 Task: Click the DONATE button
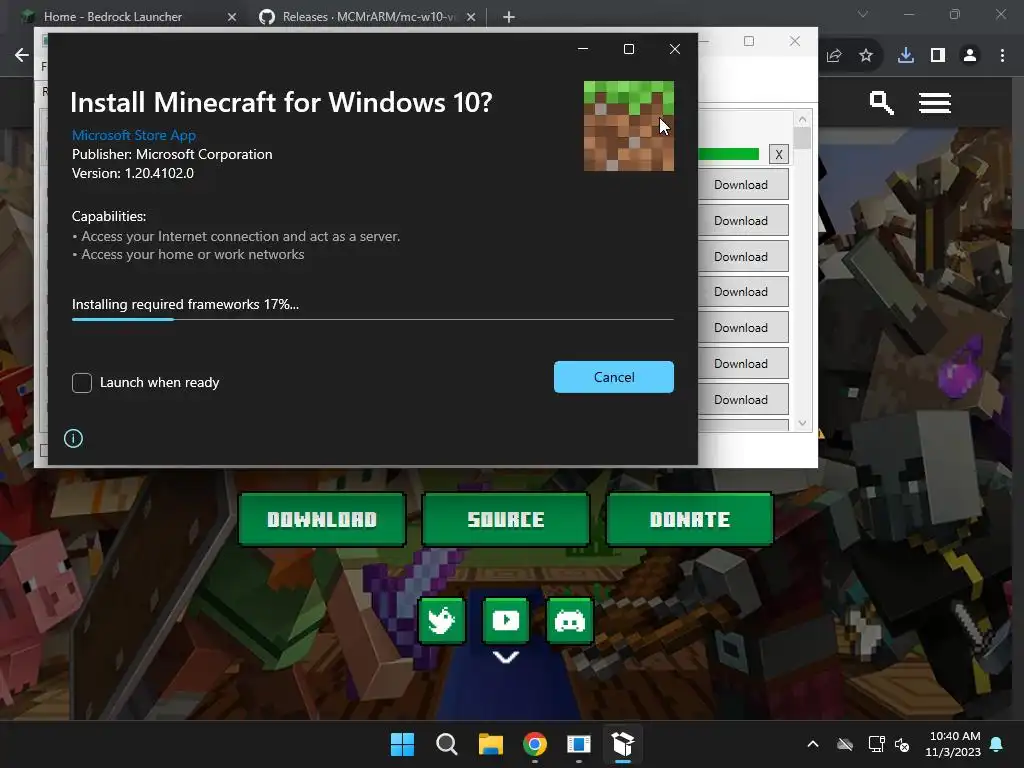pyautogui.click(x=690, y=519)
